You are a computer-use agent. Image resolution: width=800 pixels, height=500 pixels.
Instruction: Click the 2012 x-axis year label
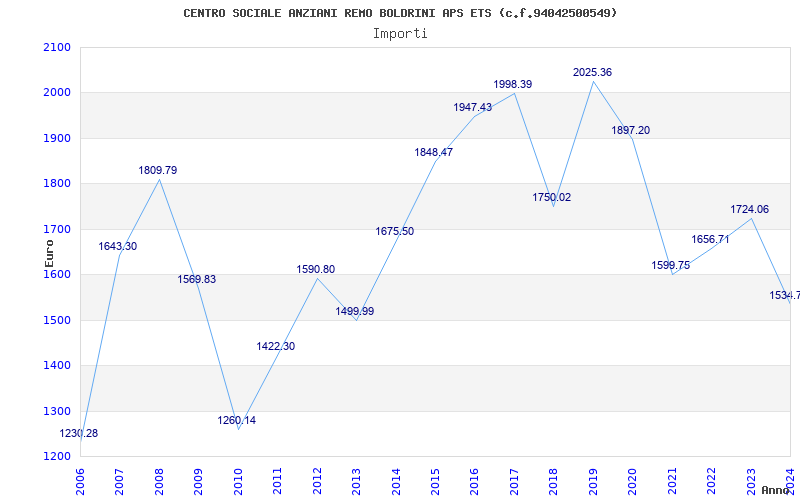pyautogui.click(x=317, y=481)
